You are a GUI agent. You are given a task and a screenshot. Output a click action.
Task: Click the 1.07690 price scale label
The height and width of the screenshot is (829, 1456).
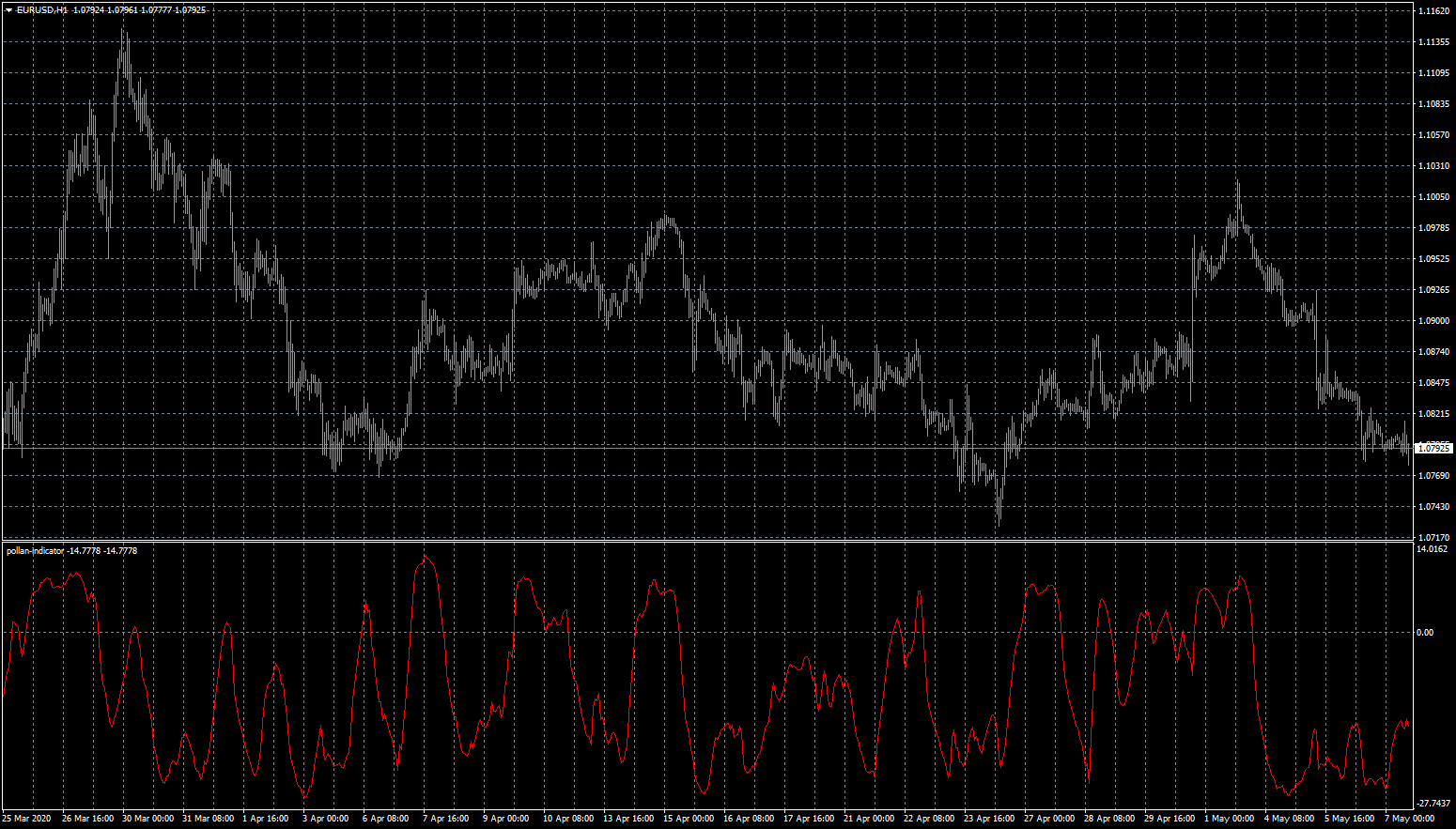click(x=1433, y=476)
